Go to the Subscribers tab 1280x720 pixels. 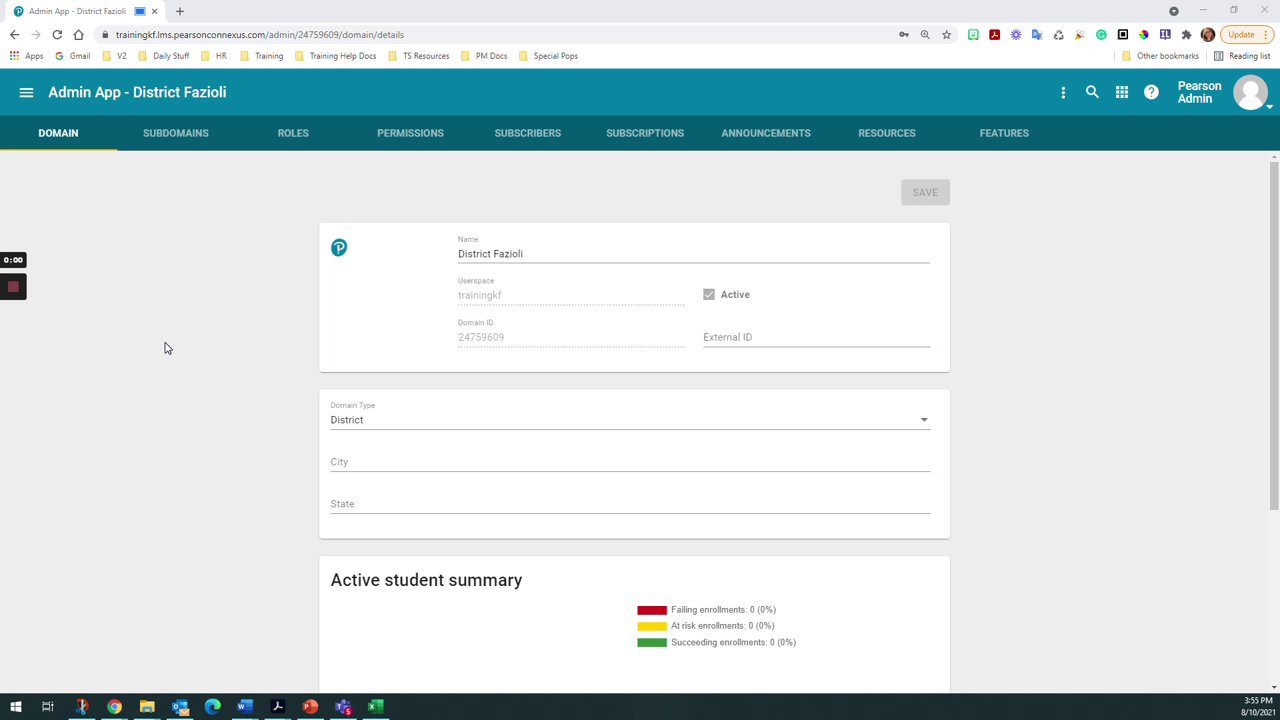tap(528, 133)
